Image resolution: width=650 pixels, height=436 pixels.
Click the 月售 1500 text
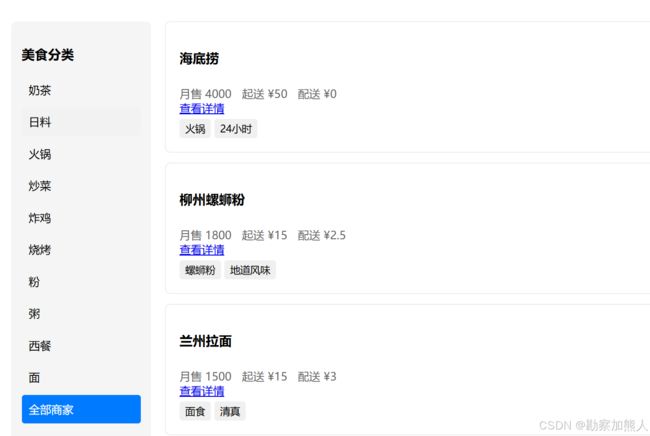point(206,377)
